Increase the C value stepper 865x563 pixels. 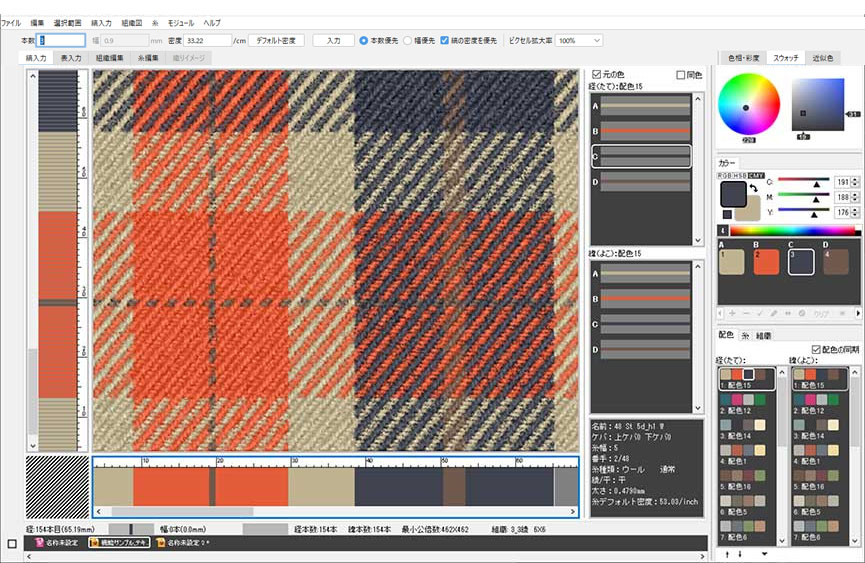point(854,178)
